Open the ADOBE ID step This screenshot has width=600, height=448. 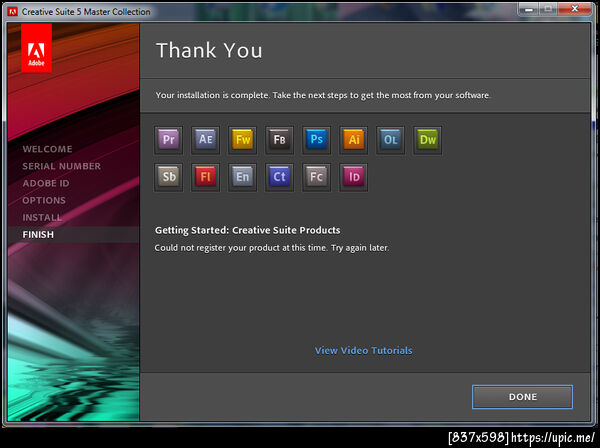click(46, 183)
